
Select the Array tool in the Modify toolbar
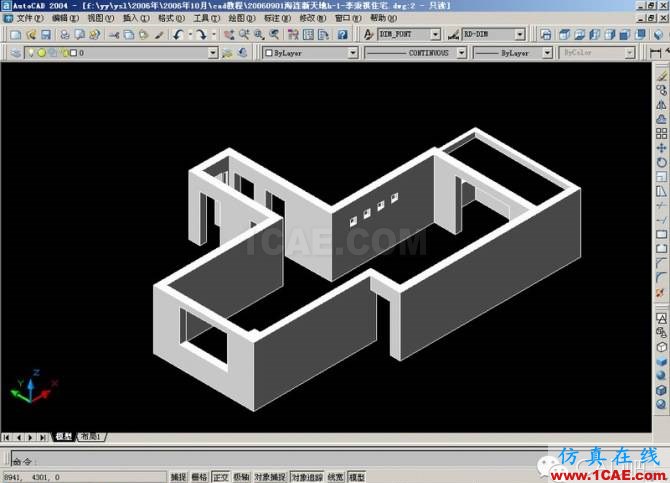pos(661,133)
